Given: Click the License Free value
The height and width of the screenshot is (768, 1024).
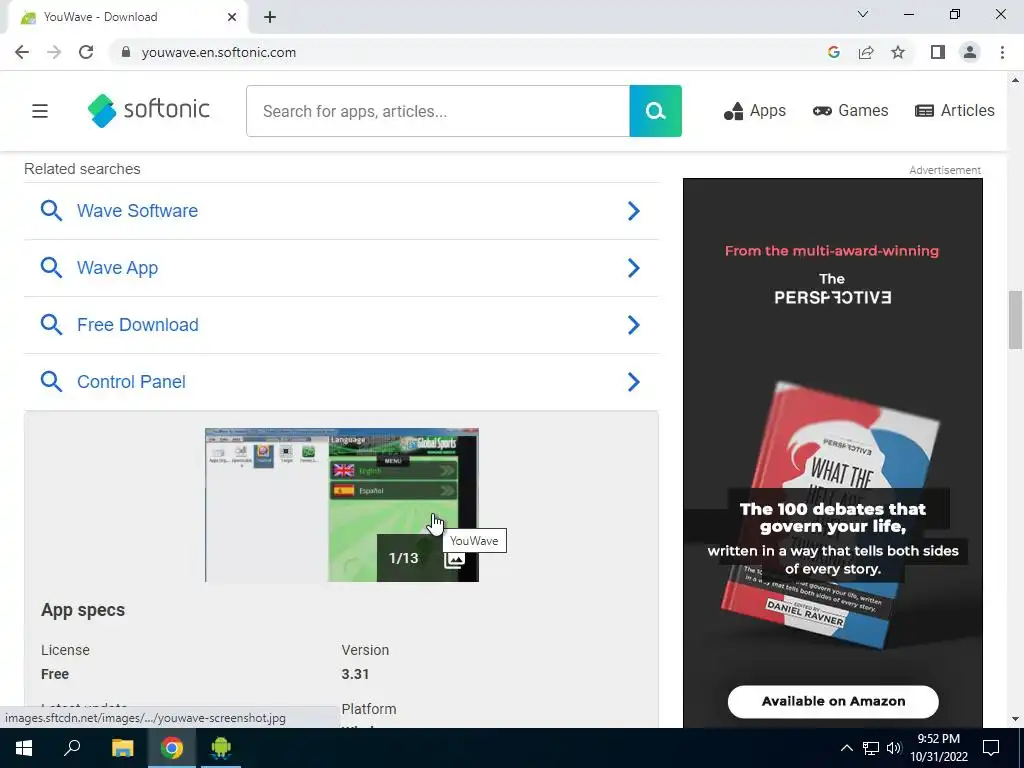Looking at the screenshot, I should [55, 674].
